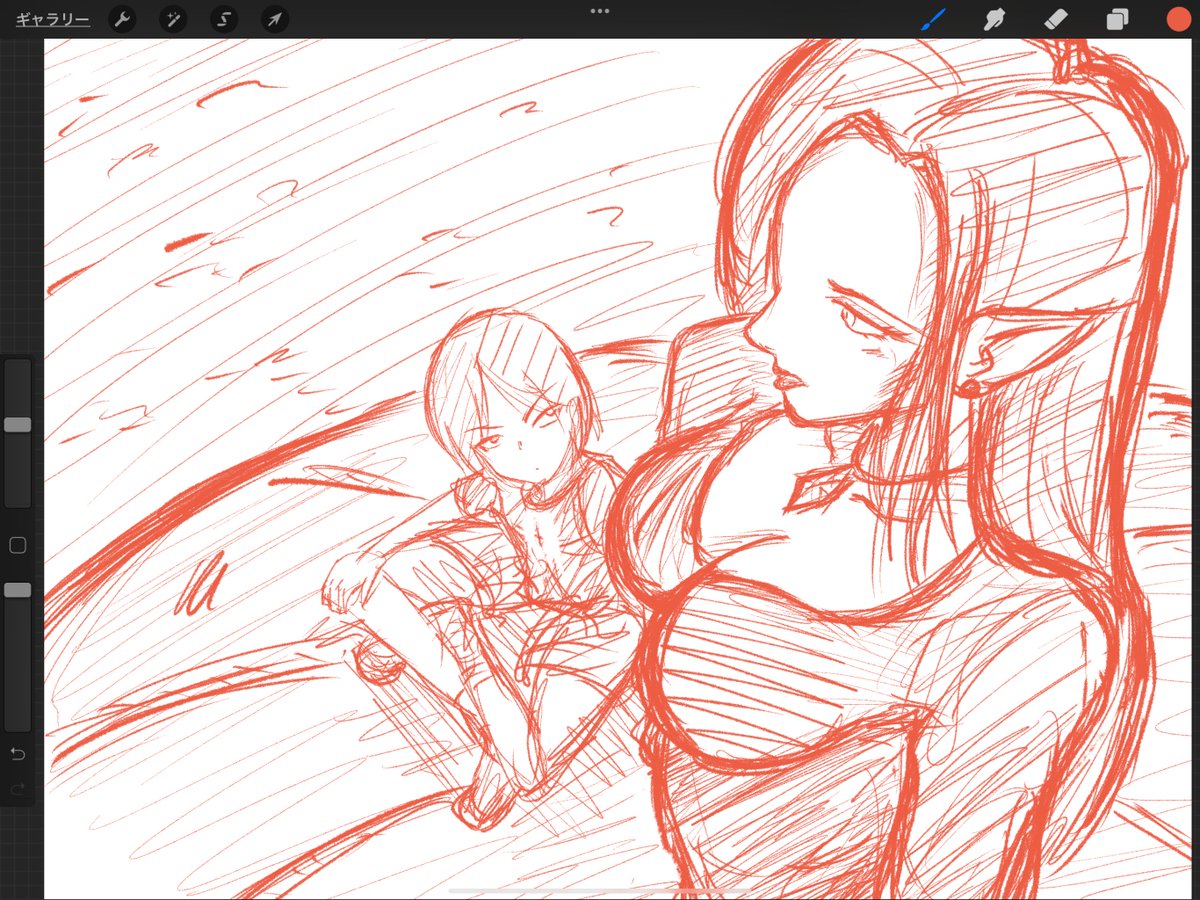This screenshot has height=900, width=1200.
Task: Activate the Selection S-shaped tool
Action: (x=224, y=19)
